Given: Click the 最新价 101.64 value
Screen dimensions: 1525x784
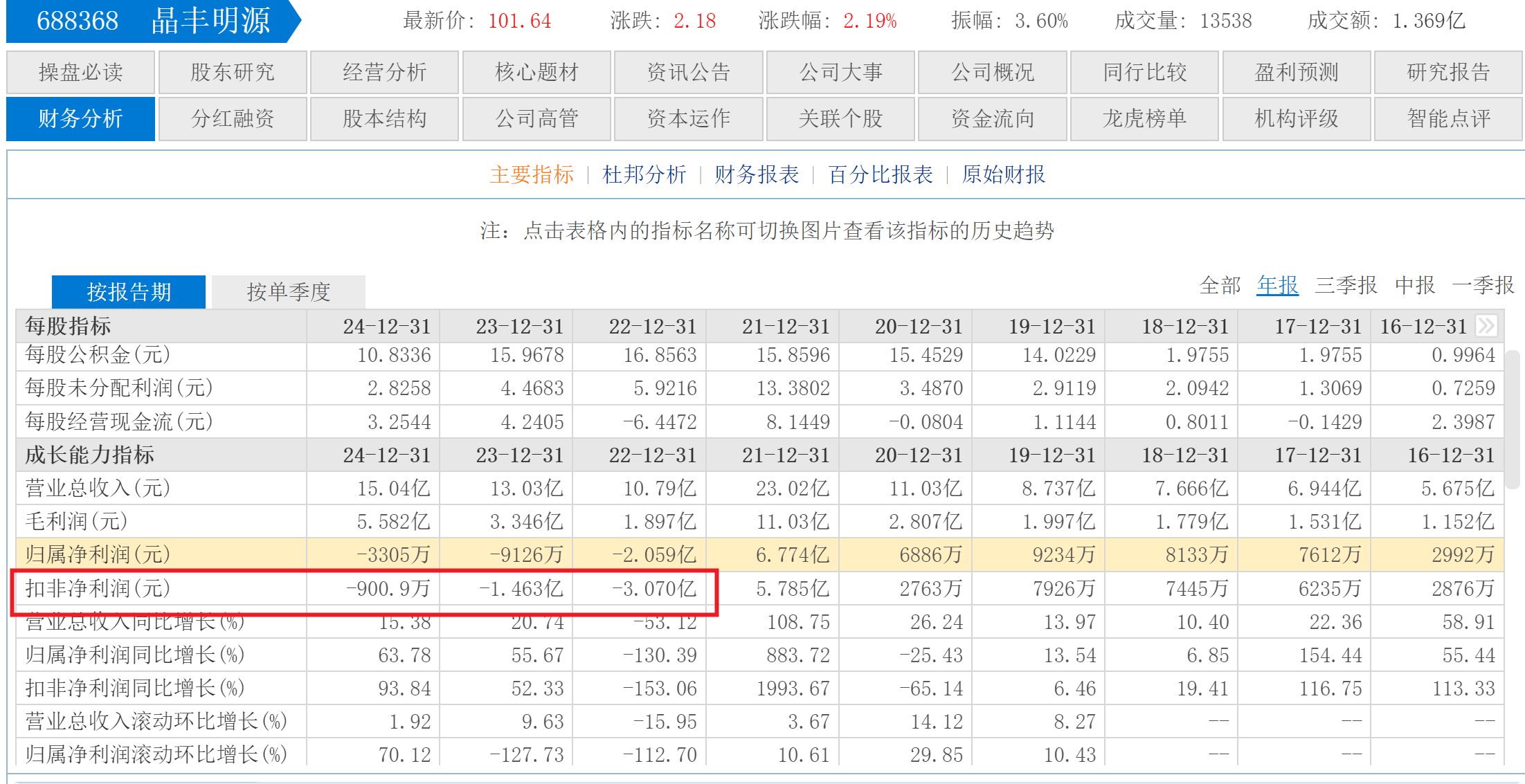Looking at the screenshot, I should coord(520,21).
